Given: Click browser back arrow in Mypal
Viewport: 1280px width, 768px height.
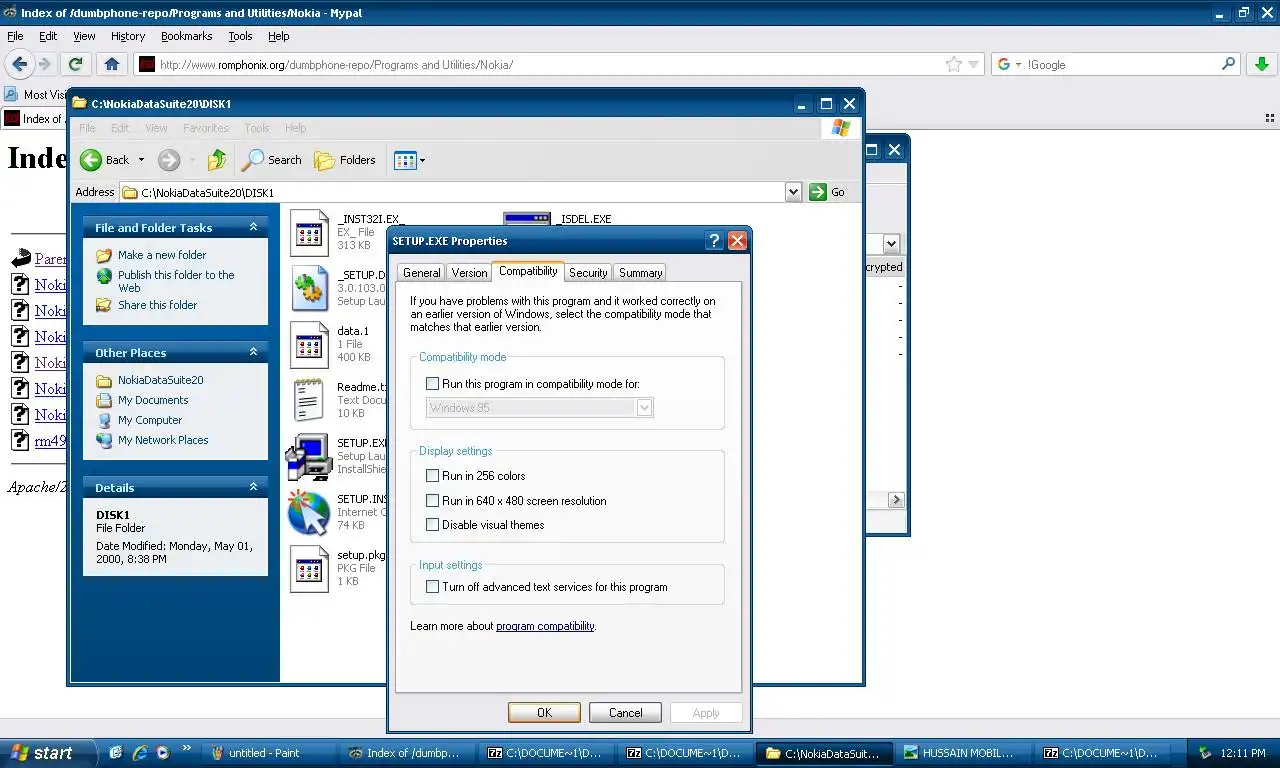Looking at the screenshot, I should point(20,64).
